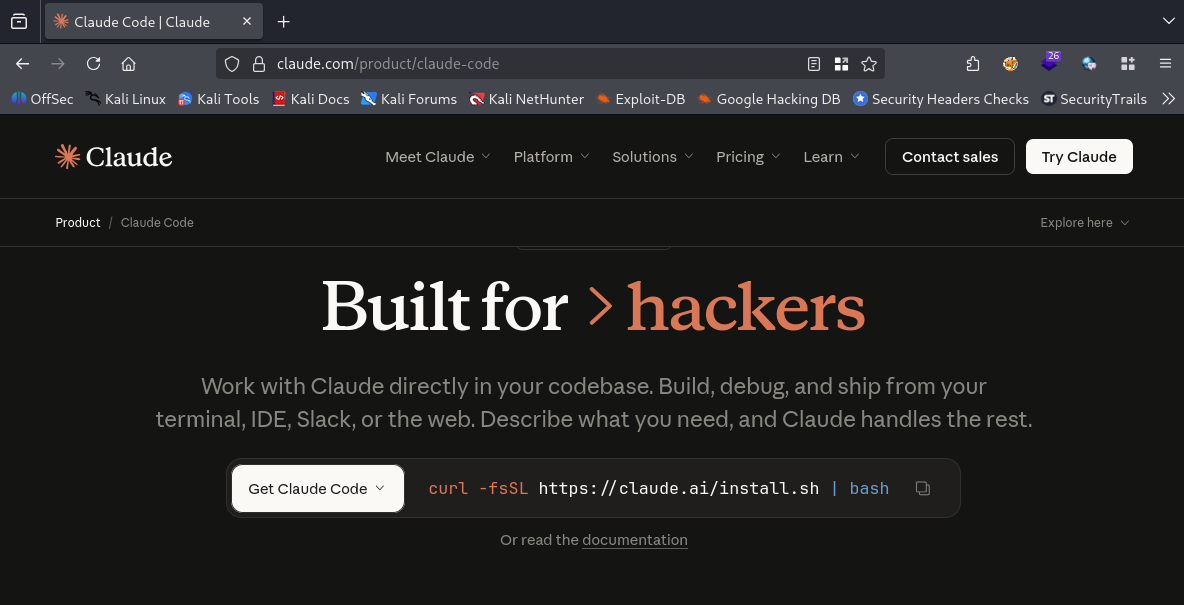Expand the Pricing navigation menu
Image resolution: width=1184 pixels, height=605 pixels.
[747, 157]
